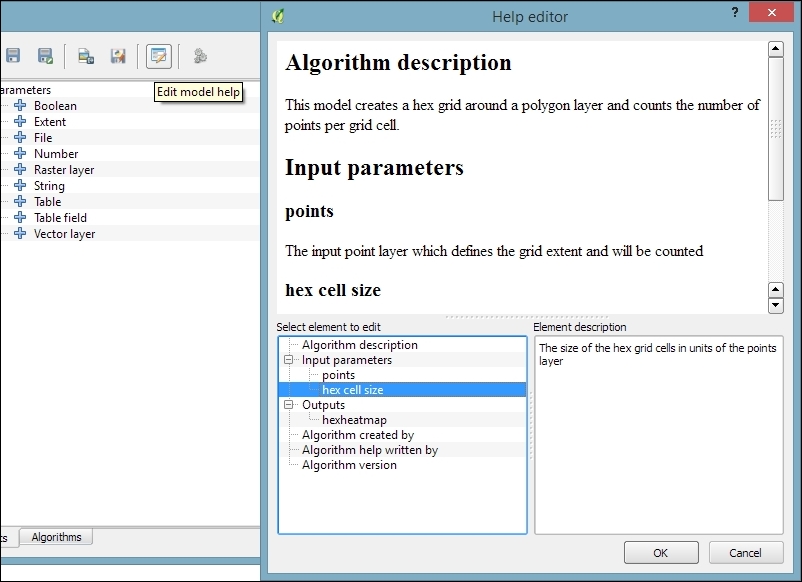Close the Help editor window
802x582 pixels.
[x=771, y=12]
